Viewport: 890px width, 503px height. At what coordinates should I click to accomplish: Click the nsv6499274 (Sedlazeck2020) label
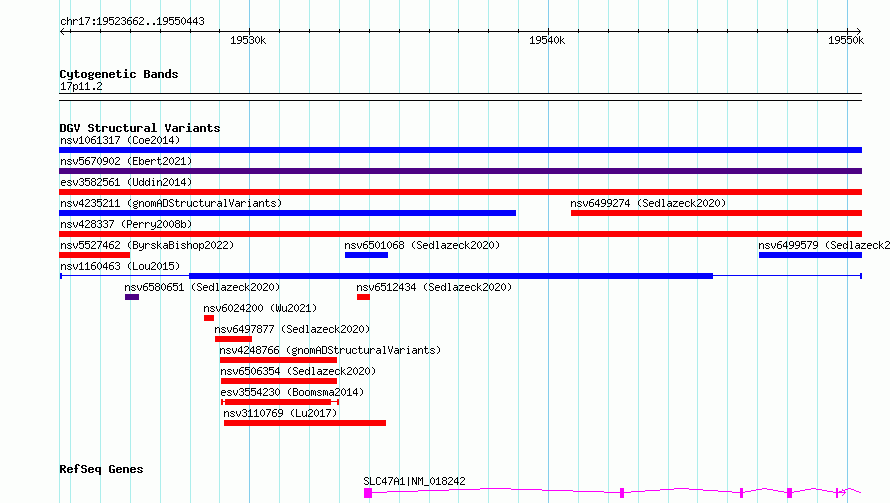click(x=648, y=203)
